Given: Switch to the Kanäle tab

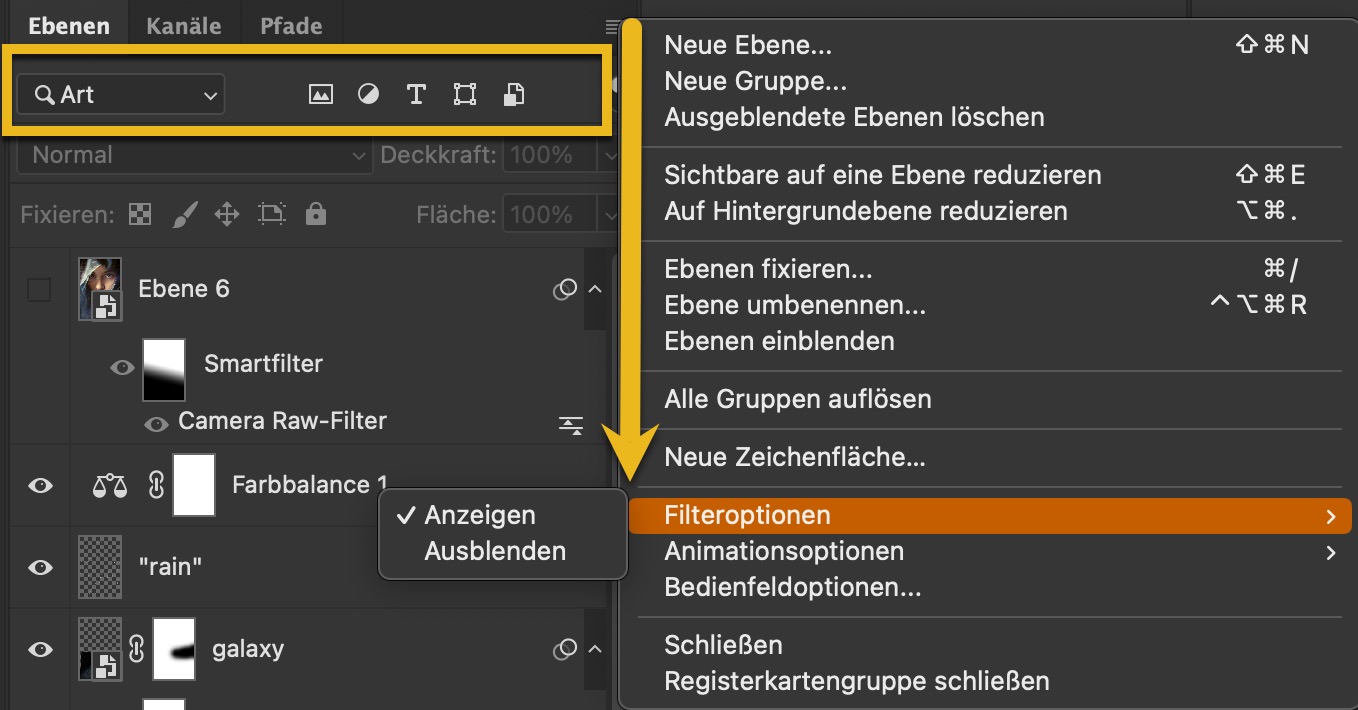Looking at the screenshot, I should click(x=184, y=27).
